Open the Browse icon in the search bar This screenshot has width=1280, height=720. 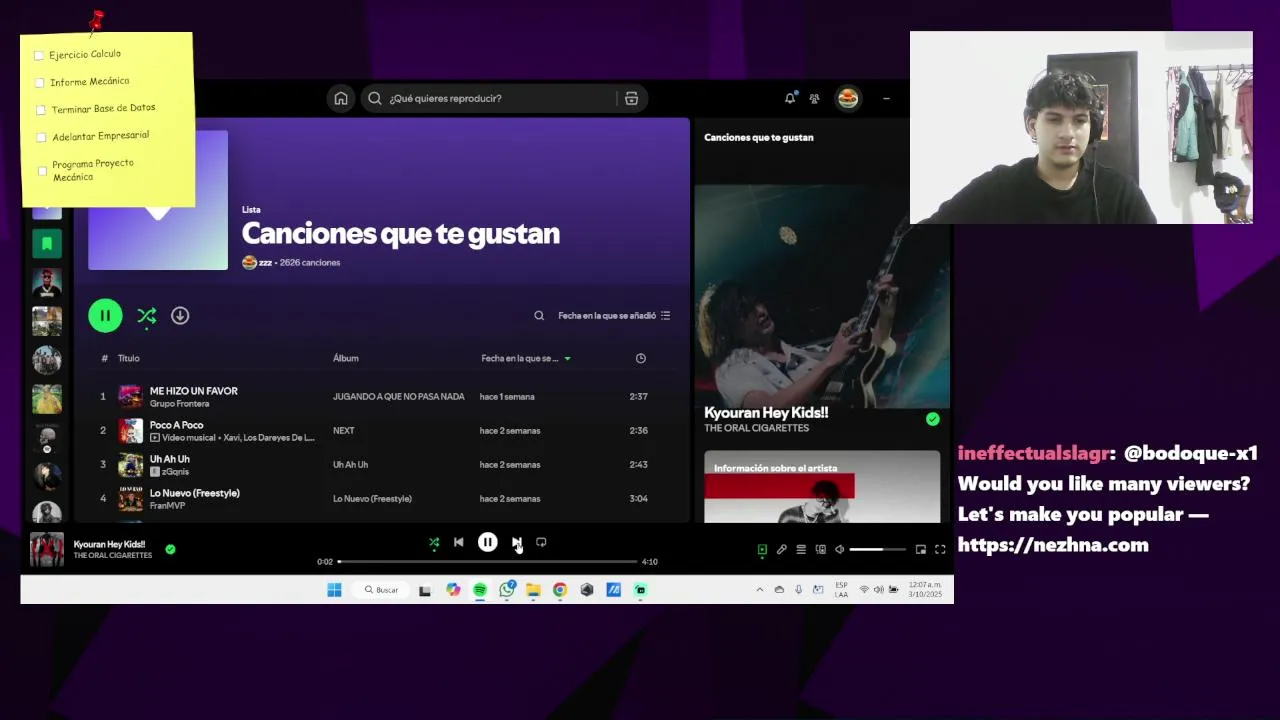click(631, 98)
